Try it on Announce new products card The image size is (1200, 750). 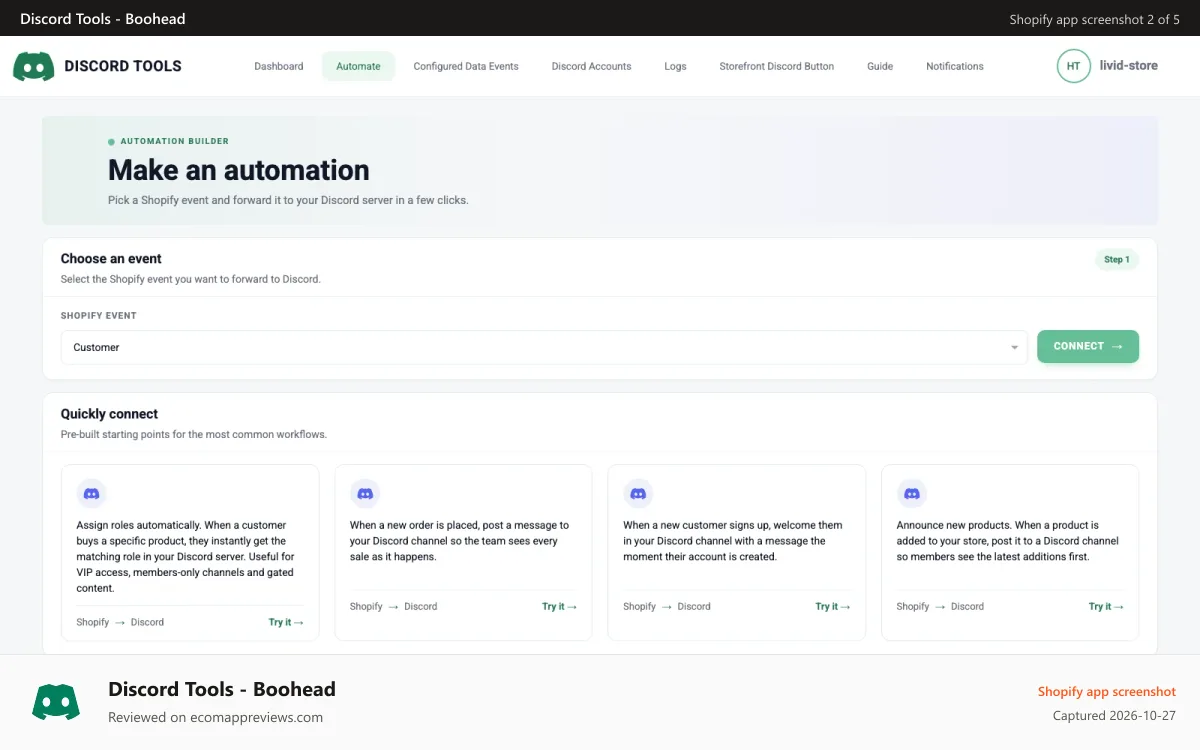pos(1106,606)
